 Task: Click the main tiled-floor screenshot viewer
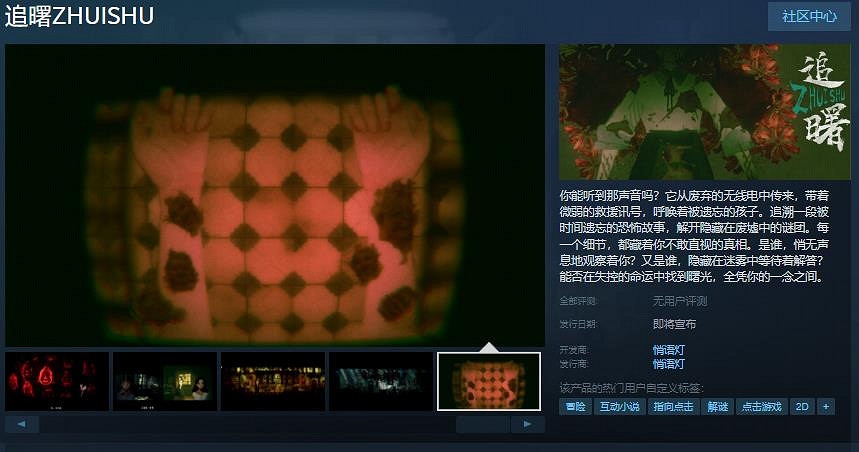pyautogui.click(x=275, y=195)
